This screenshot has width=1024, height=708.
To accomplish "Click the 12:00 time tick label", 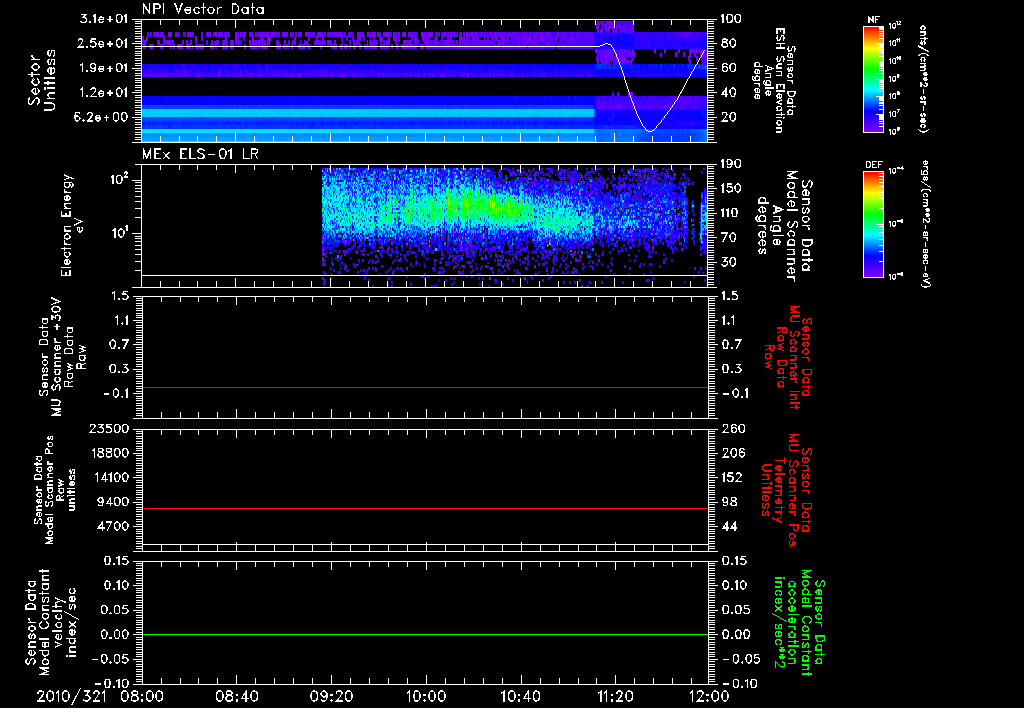I will [709, 696].
